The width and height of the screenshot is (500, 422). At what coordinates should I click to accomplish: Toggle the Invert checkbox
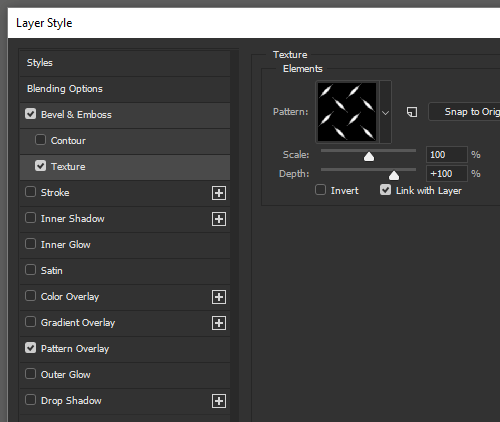click(x=320, y=190)
